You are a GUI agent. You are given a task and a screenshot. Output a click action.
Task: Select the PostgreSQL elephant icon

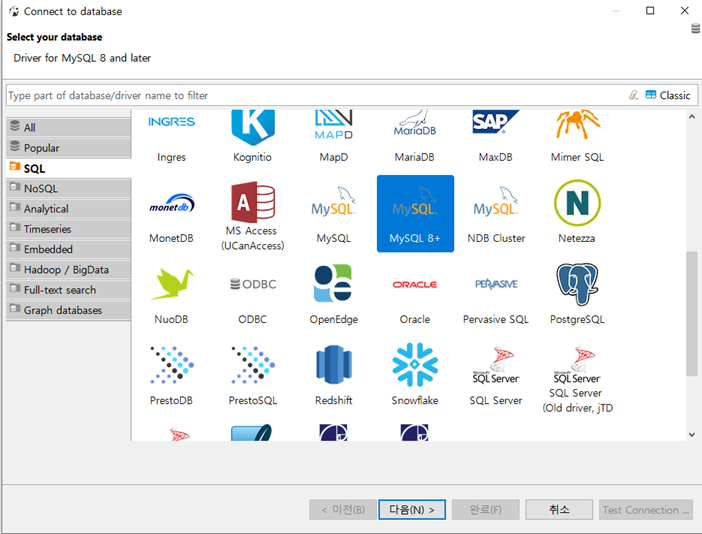pos(577,294)
